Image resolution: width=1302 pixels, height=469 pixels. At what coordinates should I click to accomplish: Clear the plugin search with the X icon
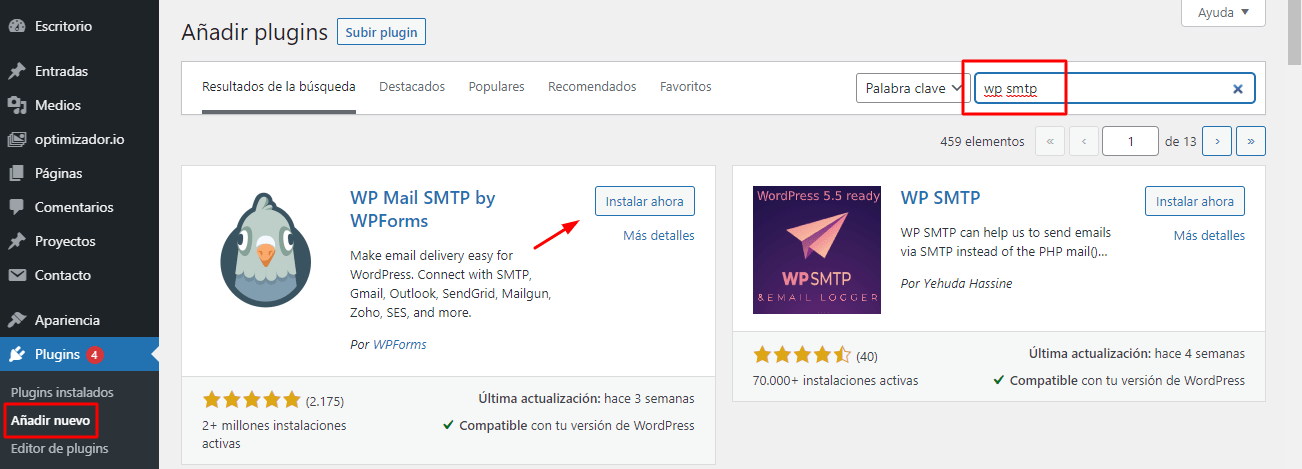(x=1237, y=89)
